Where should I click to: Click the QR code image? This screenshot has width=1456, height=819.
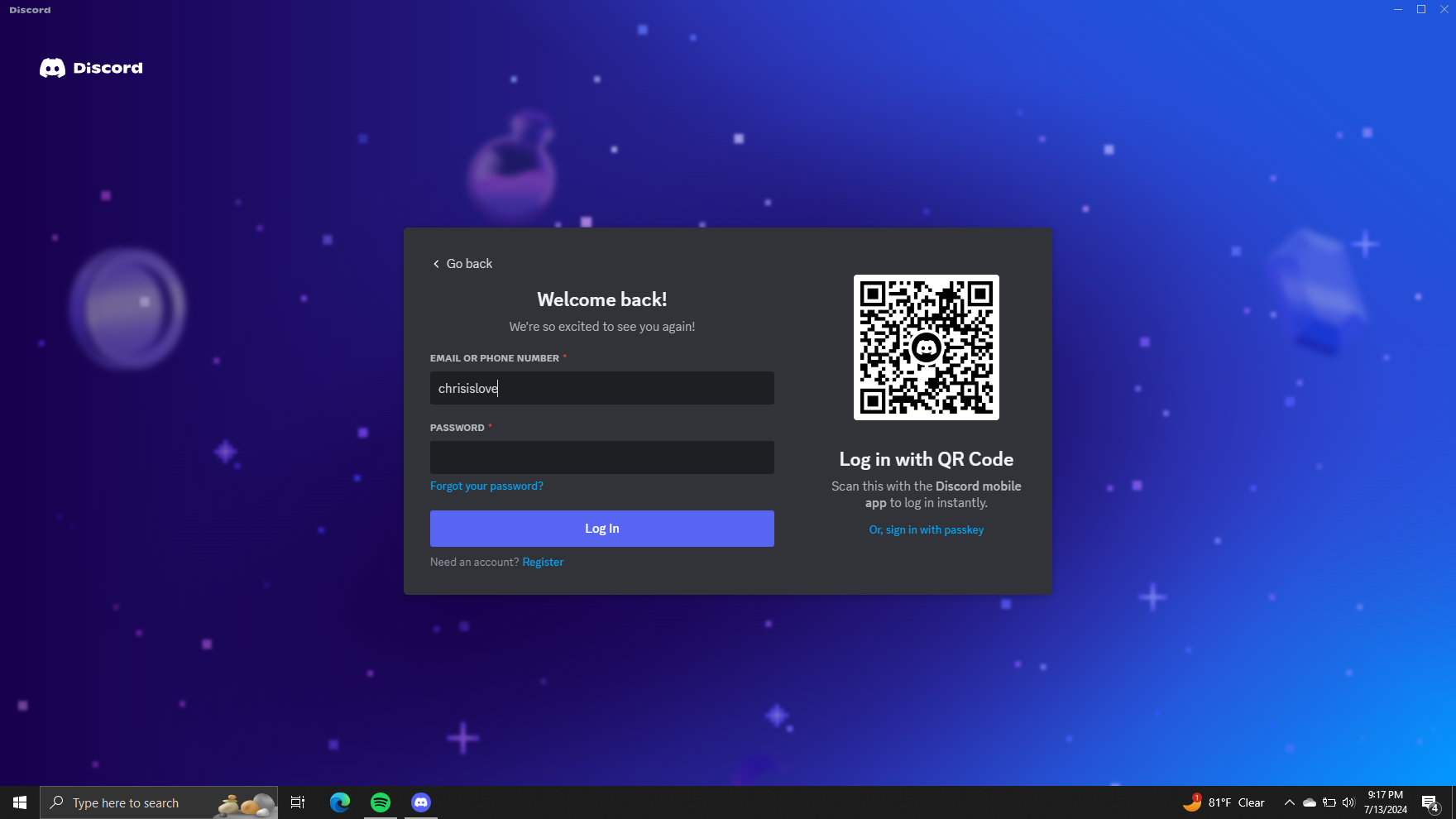(x=927, y=347)
